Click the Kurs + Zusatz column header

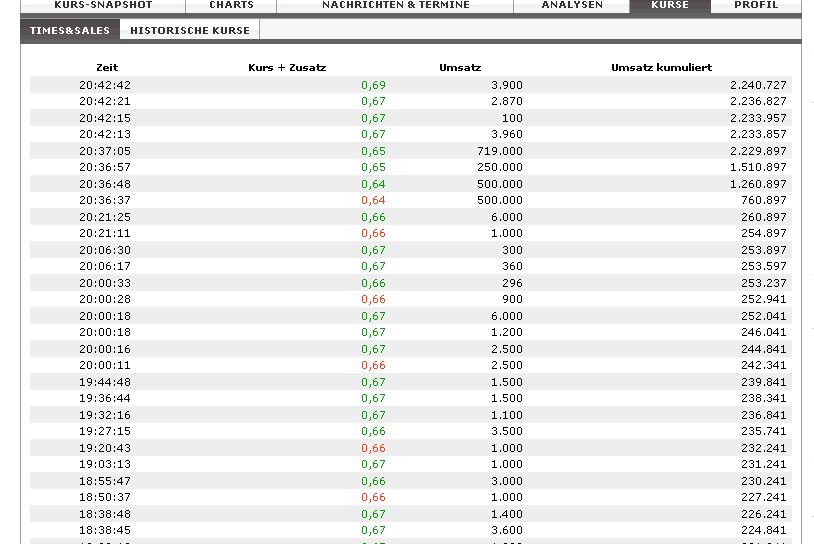287,67
